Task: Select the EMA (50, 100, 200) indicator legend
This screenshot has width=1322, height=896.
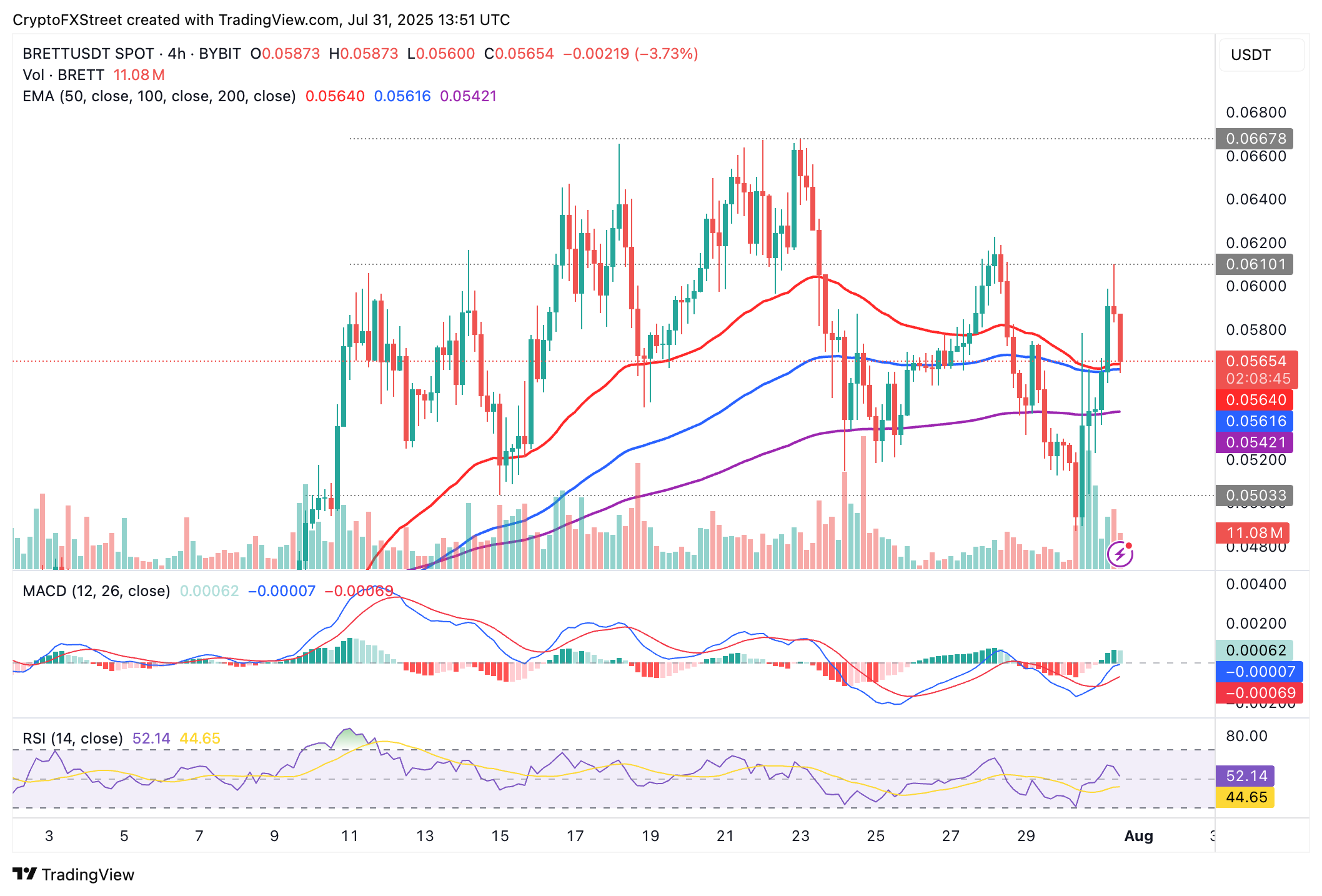Action: coord(159,96)
